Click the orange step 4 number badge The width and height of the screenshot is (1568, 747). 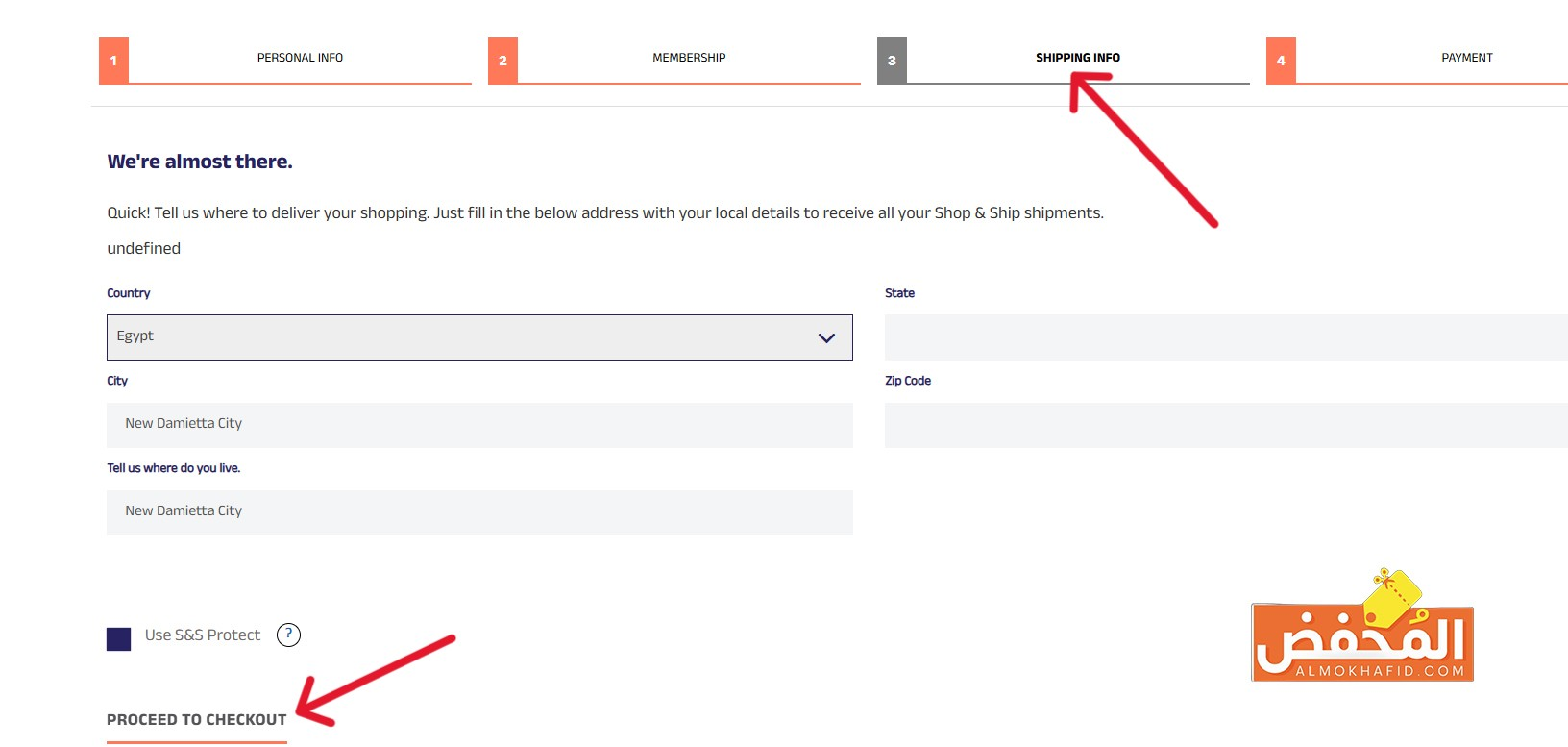tap(1281, 61)
